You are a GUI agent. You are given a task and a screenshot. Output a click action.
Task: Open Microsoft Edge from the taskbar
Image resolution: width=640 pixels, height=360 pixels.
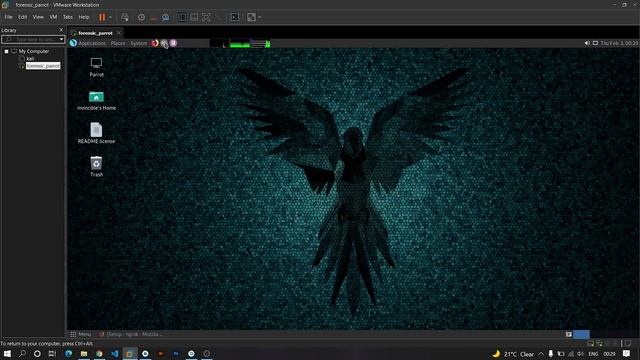pos(69,353)
